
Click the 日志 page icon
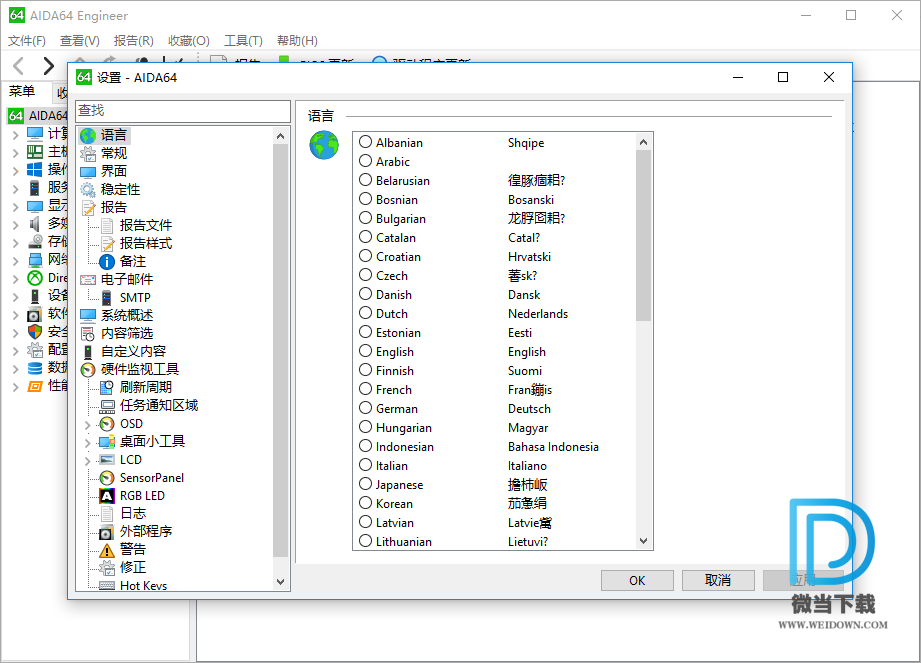(107, 514)
